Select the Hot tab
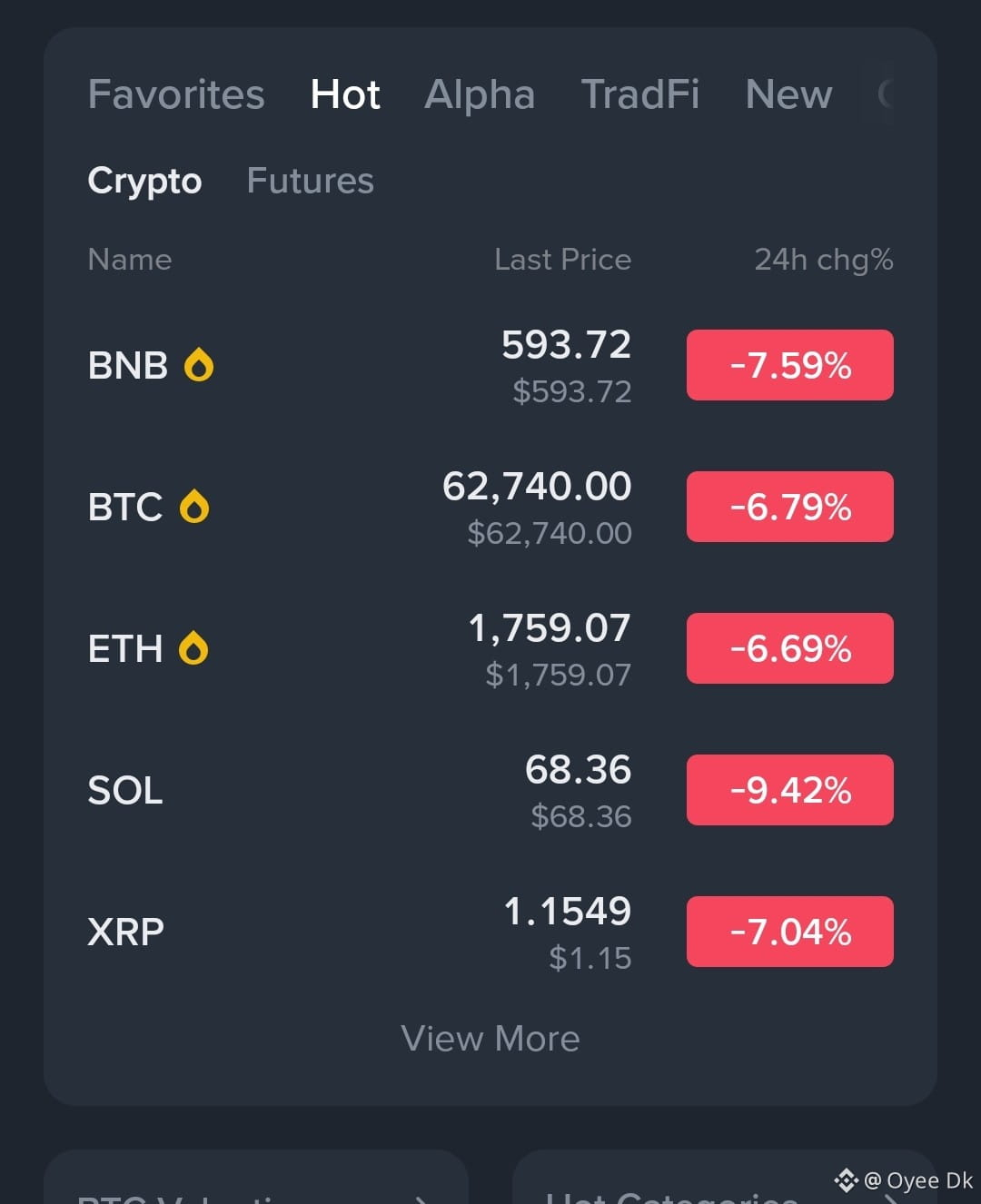The width and height of the screenshot is (981, 1204). (345, 94)
